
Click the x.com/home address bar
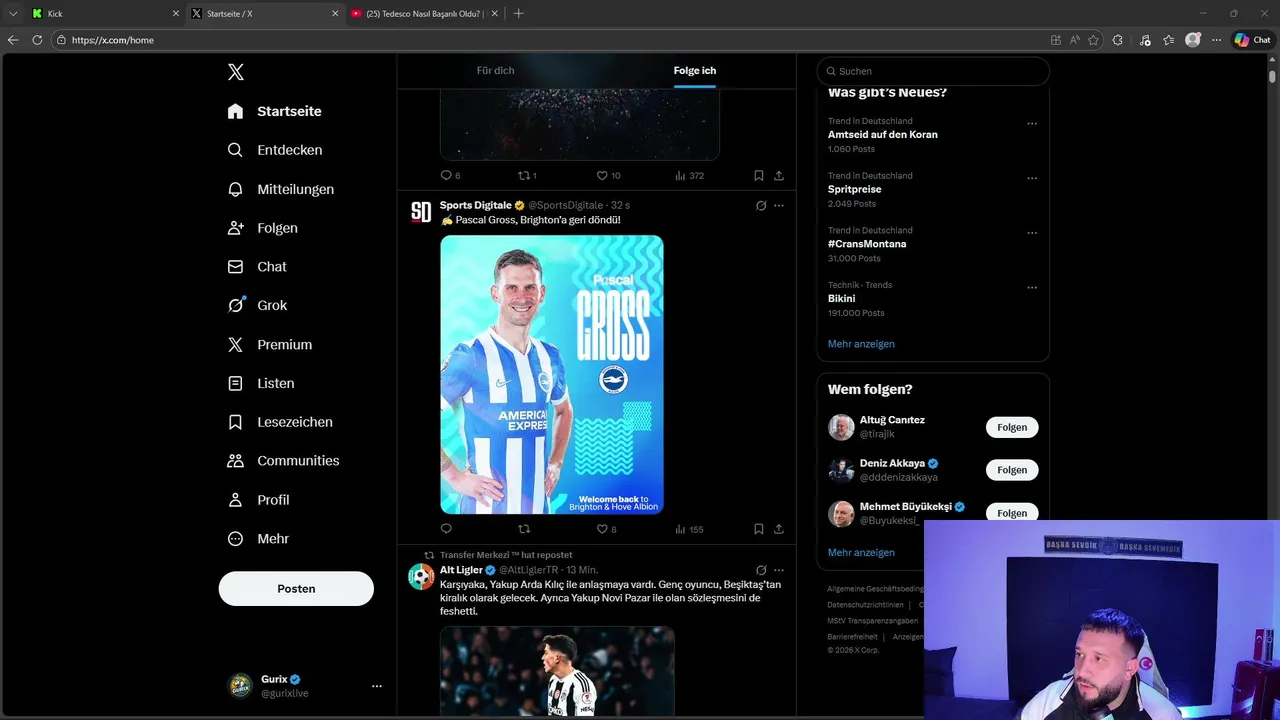coord(550,40)
